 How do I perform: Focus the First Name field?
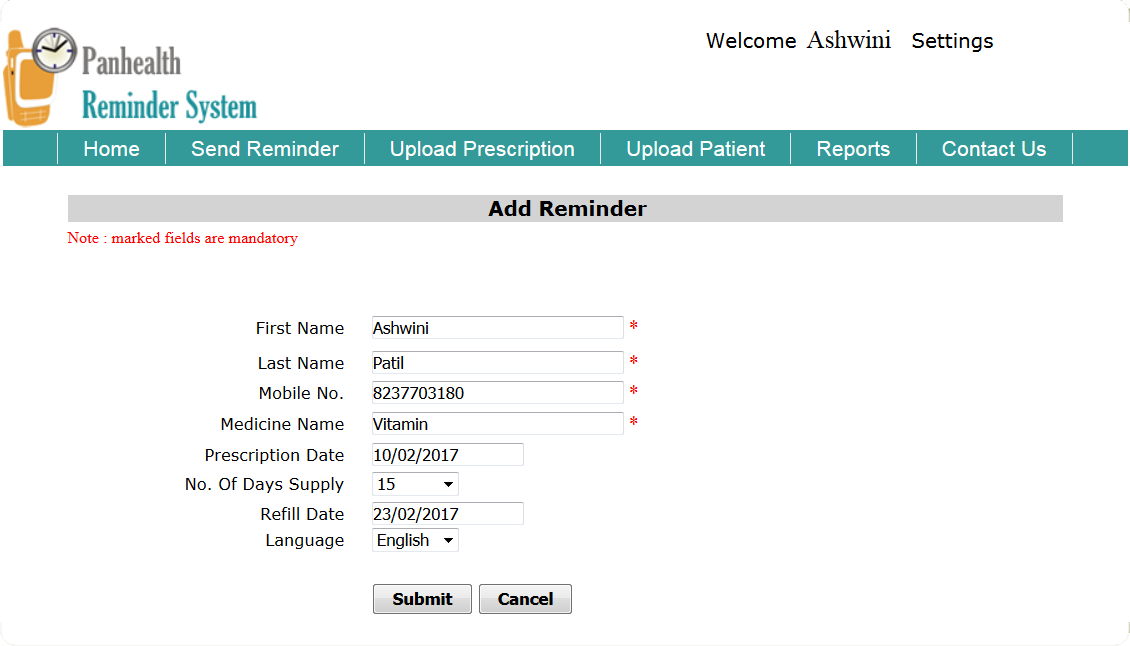[497, 327]
